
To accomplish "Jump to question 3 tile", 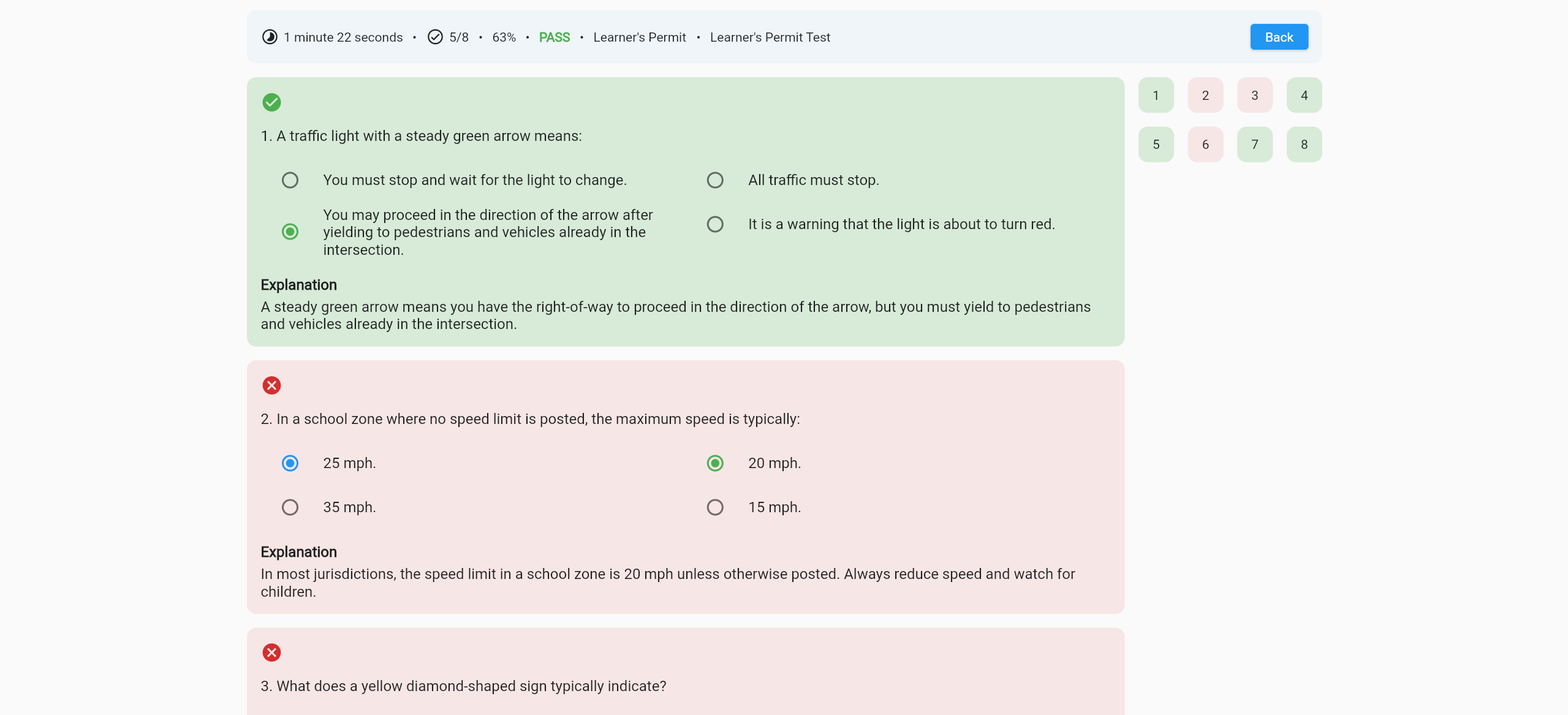I will coord(1254,96).
